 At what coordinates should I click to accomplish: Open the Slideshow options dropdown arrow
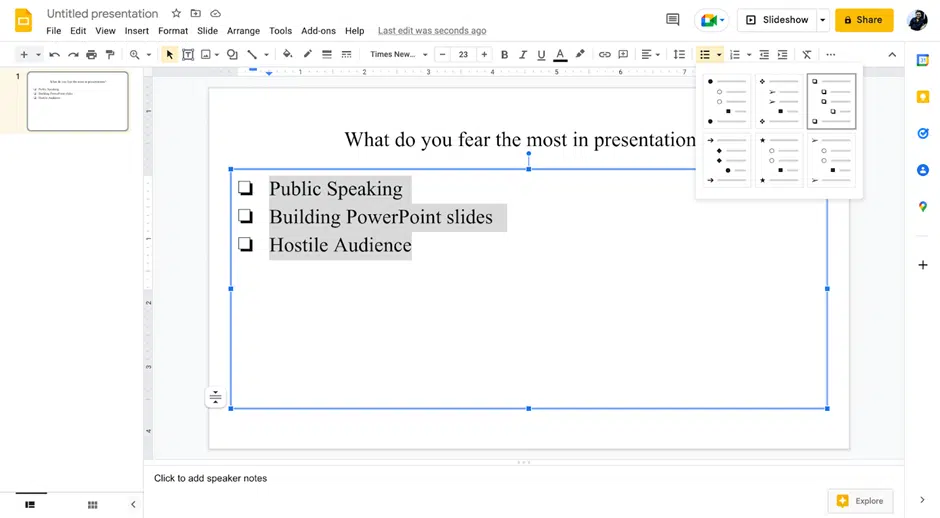pos(822,20)
